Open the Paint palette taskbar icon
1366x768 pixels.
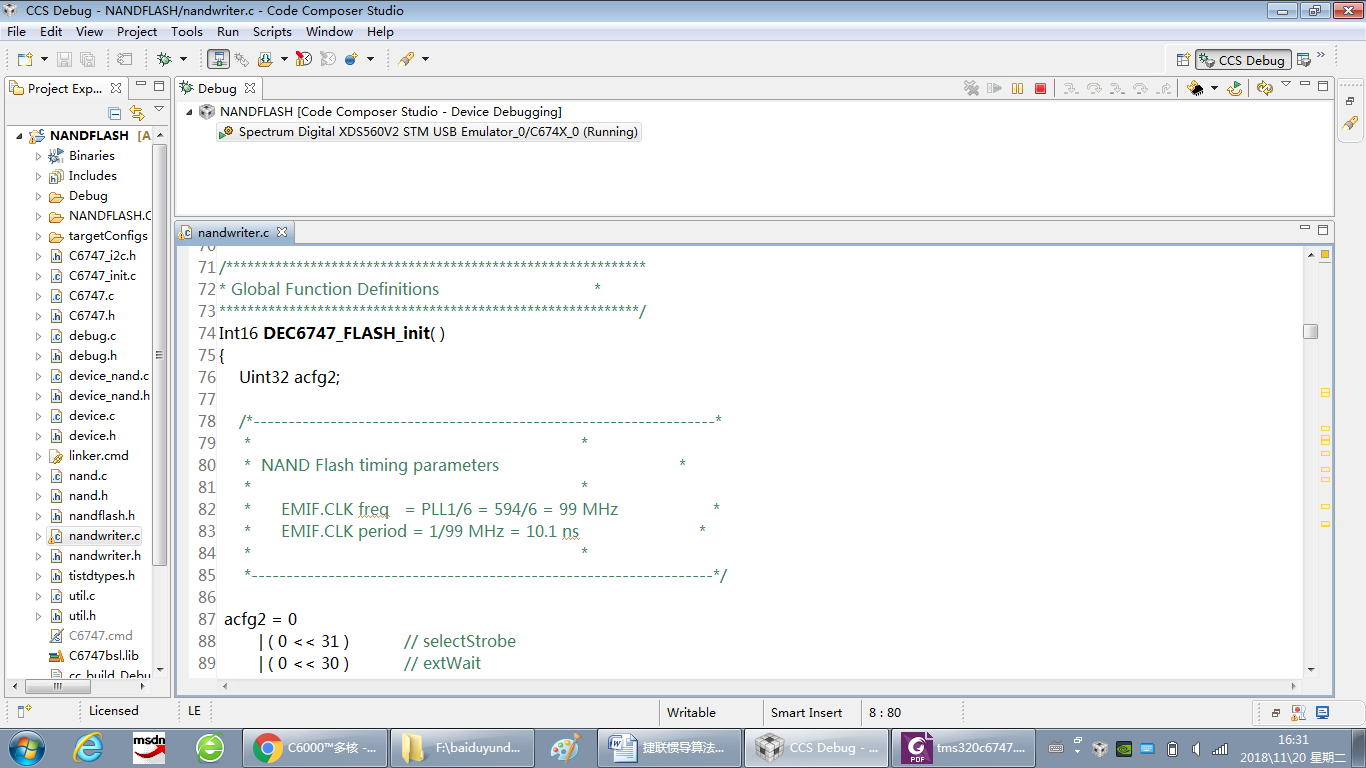566,747
